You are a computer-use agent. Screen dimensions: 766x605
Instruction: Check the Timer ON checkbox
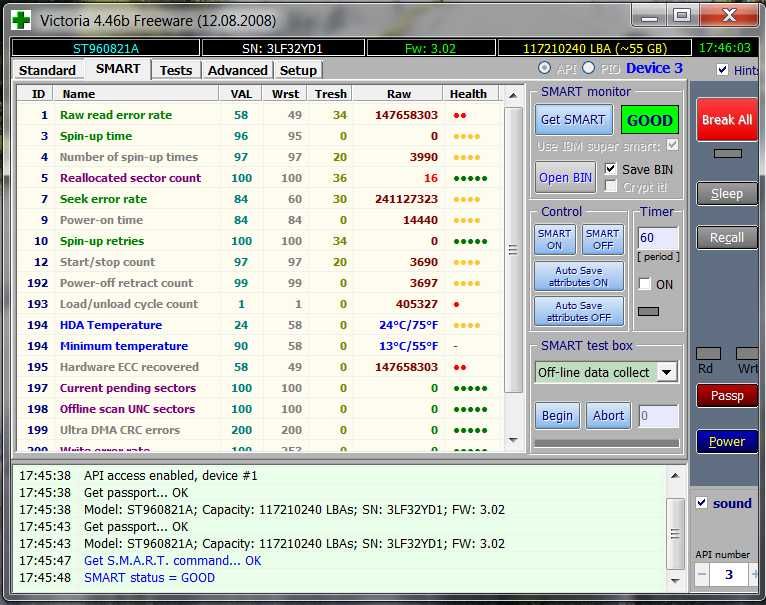tap(645, 284)
